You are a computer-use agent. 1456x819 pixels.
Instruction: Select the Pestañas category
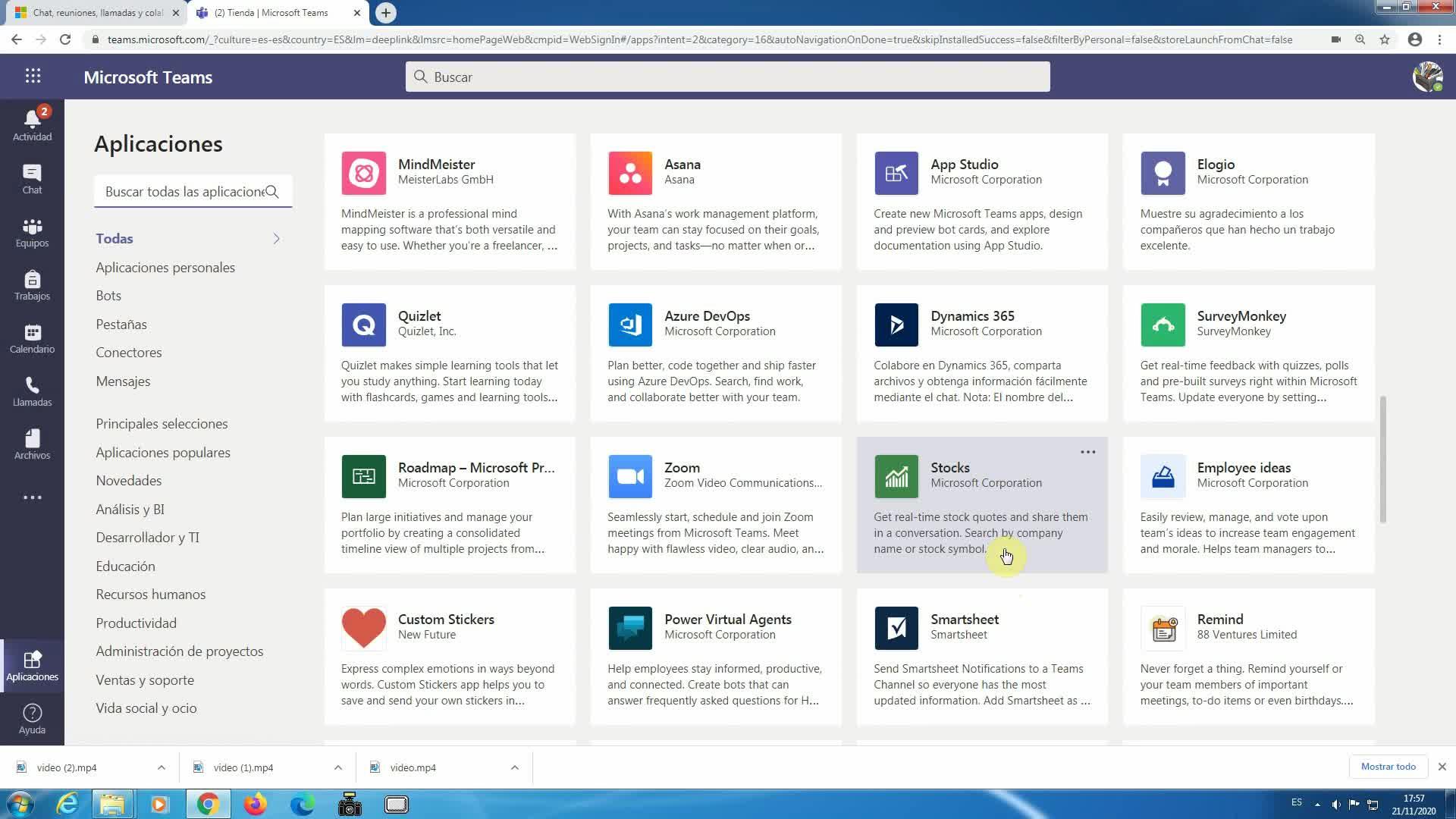point(121,325)
